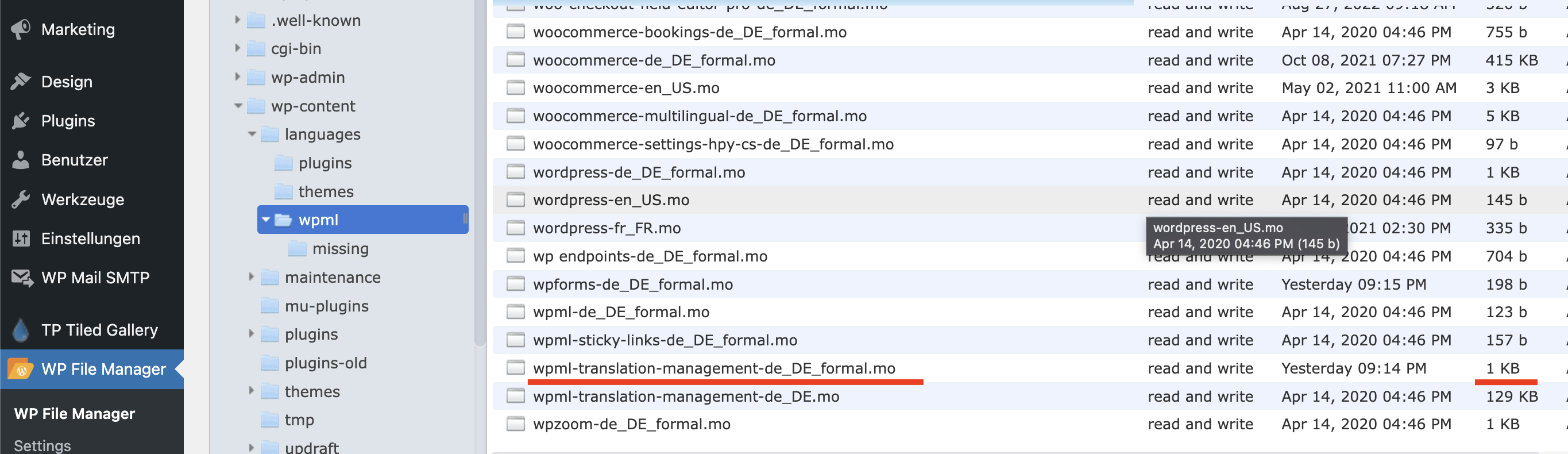Click the .well-known folder icon
This screenshot has width=1568, height=454.
coord(256,21)
